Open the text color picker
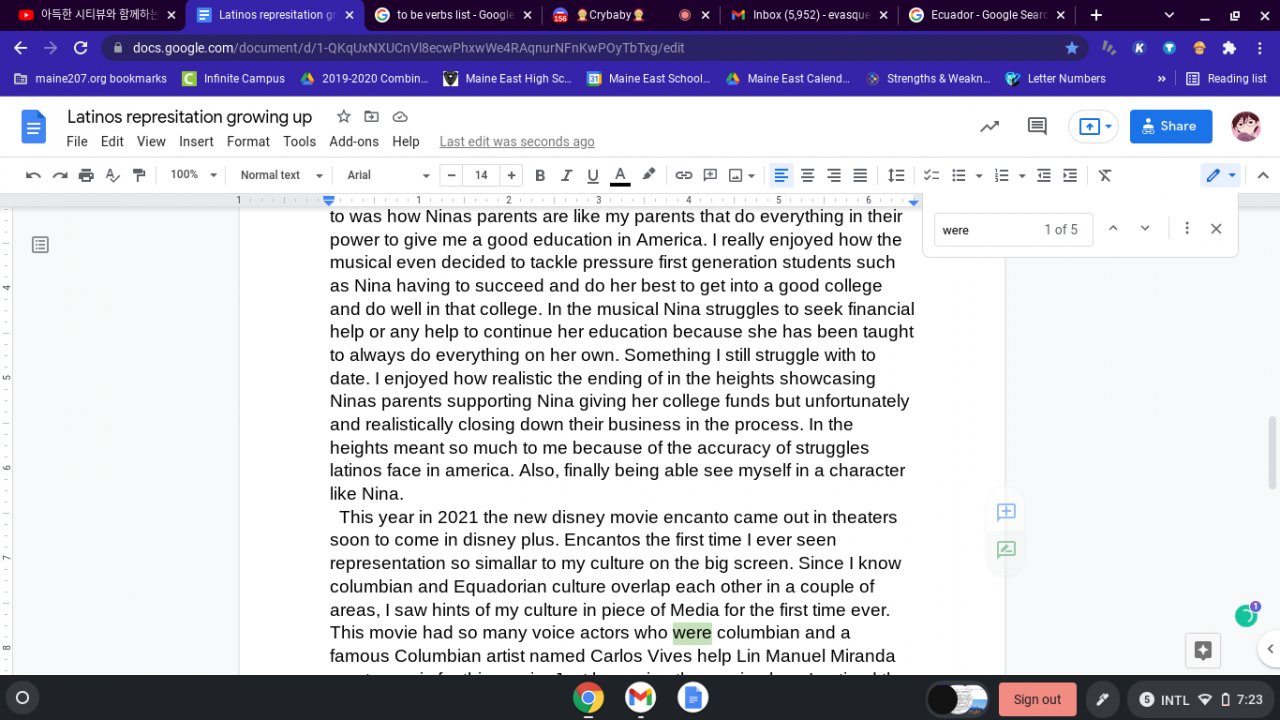The width and height of the screenshot is (1280, 720). (620, 175)
